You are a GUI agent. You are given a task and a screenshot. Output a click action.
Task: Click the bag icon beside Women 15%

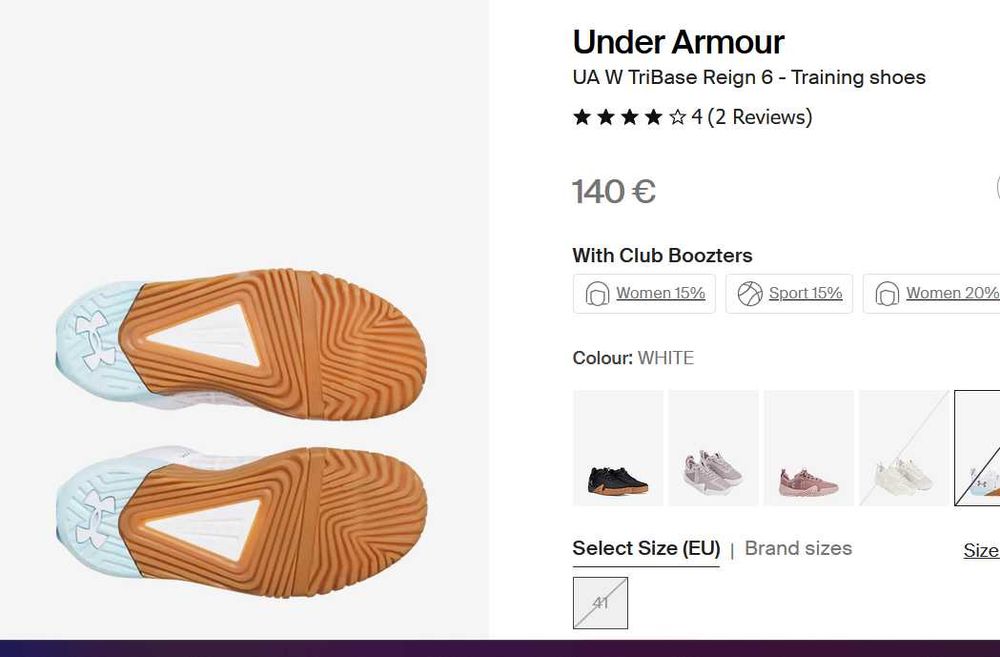[x=597, y=294]
